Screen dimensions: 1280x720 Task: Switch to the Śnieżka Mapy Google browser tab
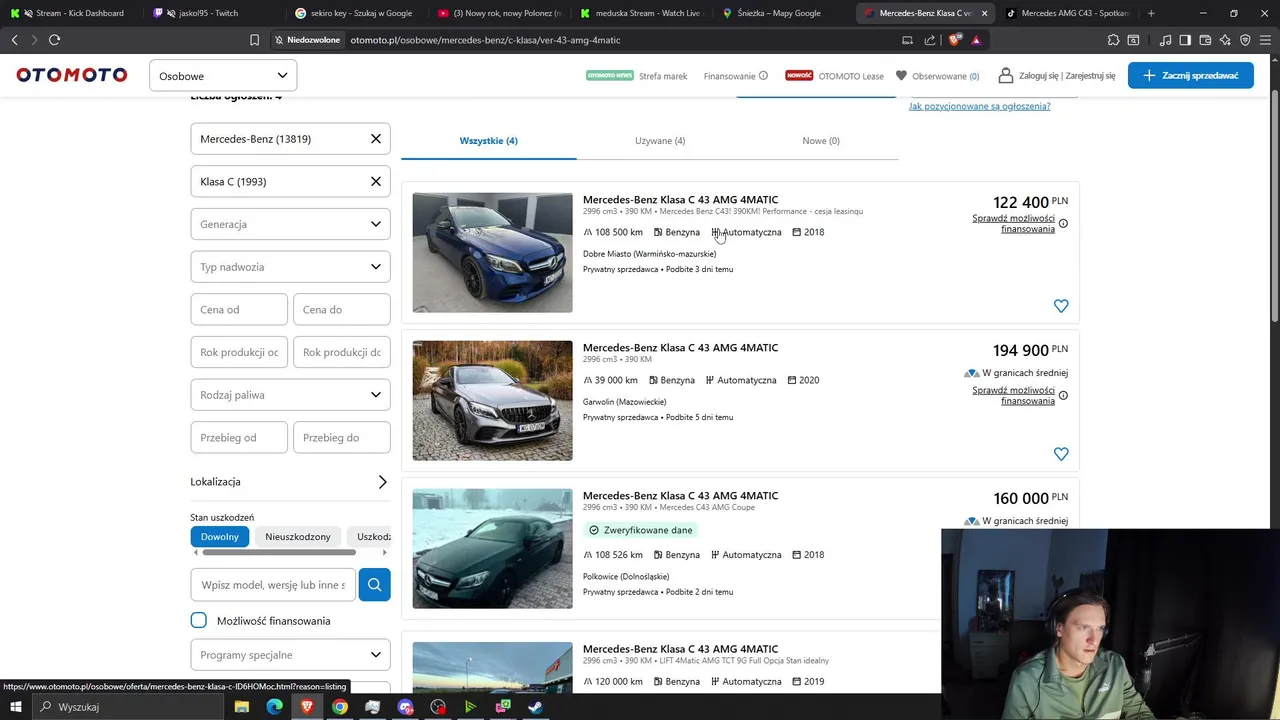pyautogui.click(x=779, y=13)
